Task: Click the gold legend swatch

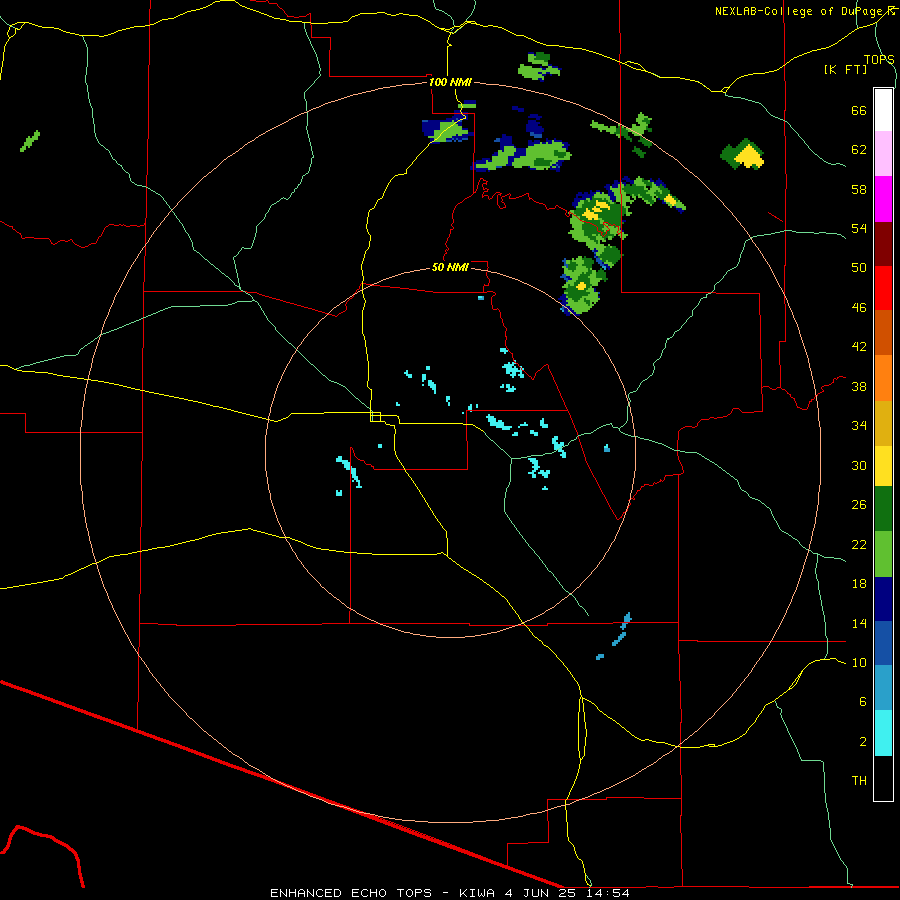Action: [883, 423]
